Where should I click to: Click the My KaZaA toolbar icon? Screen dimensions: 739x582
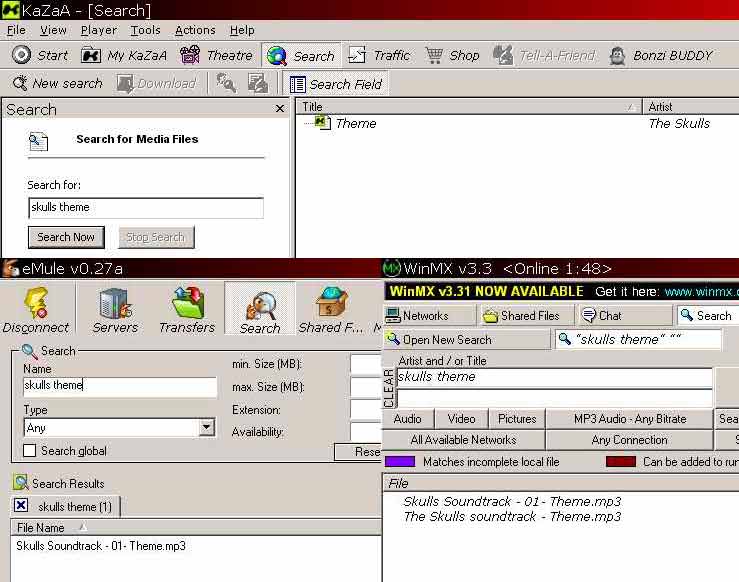92,55
